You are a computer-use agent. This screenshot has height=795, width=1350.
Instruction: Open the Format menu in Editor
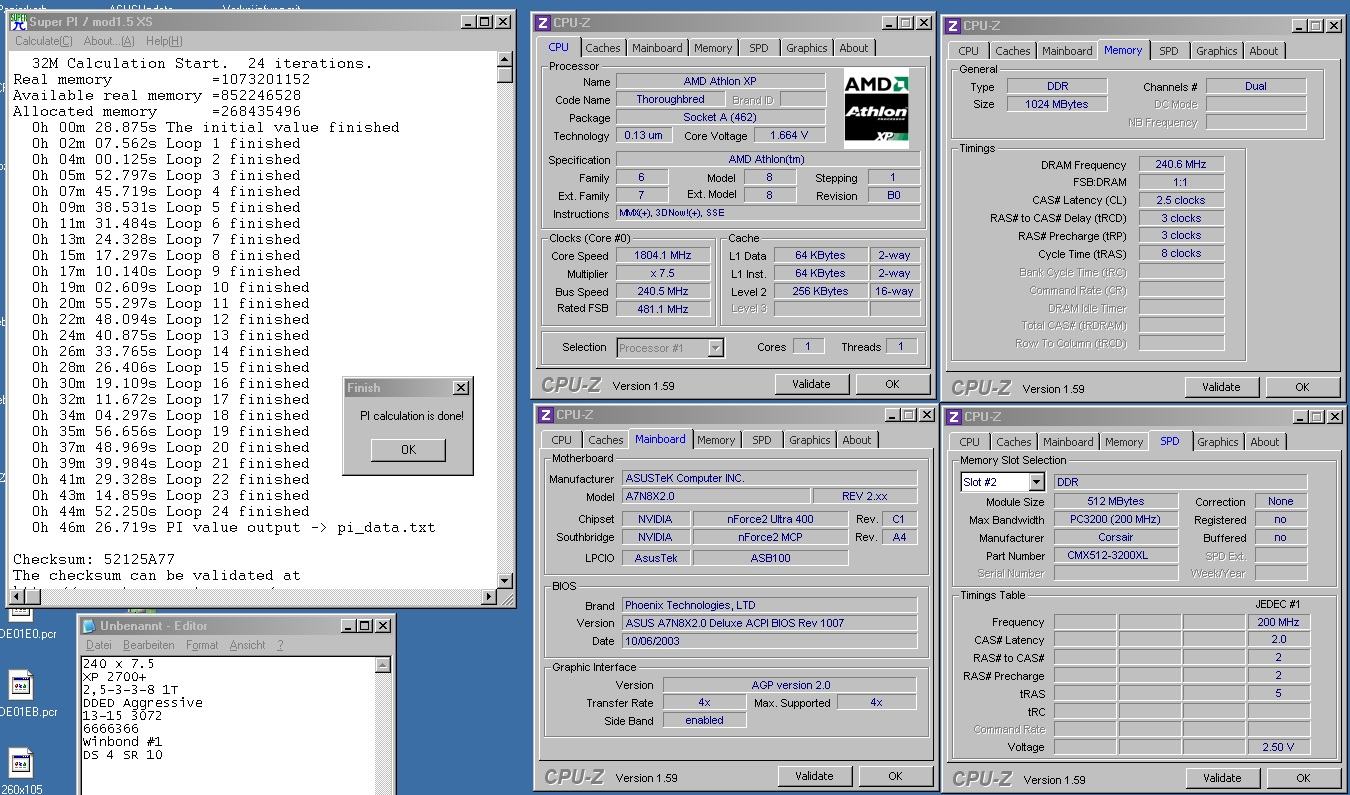click(202, 645)
